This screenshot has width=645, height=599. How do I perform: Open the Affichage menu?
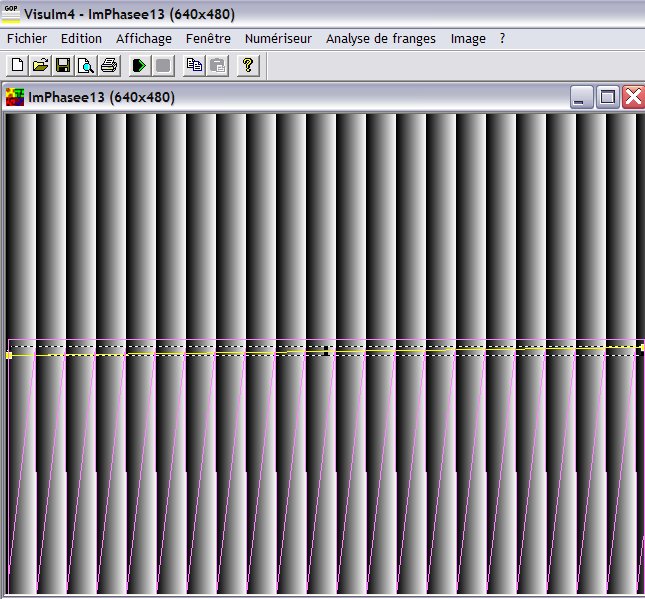click(144, 39)
